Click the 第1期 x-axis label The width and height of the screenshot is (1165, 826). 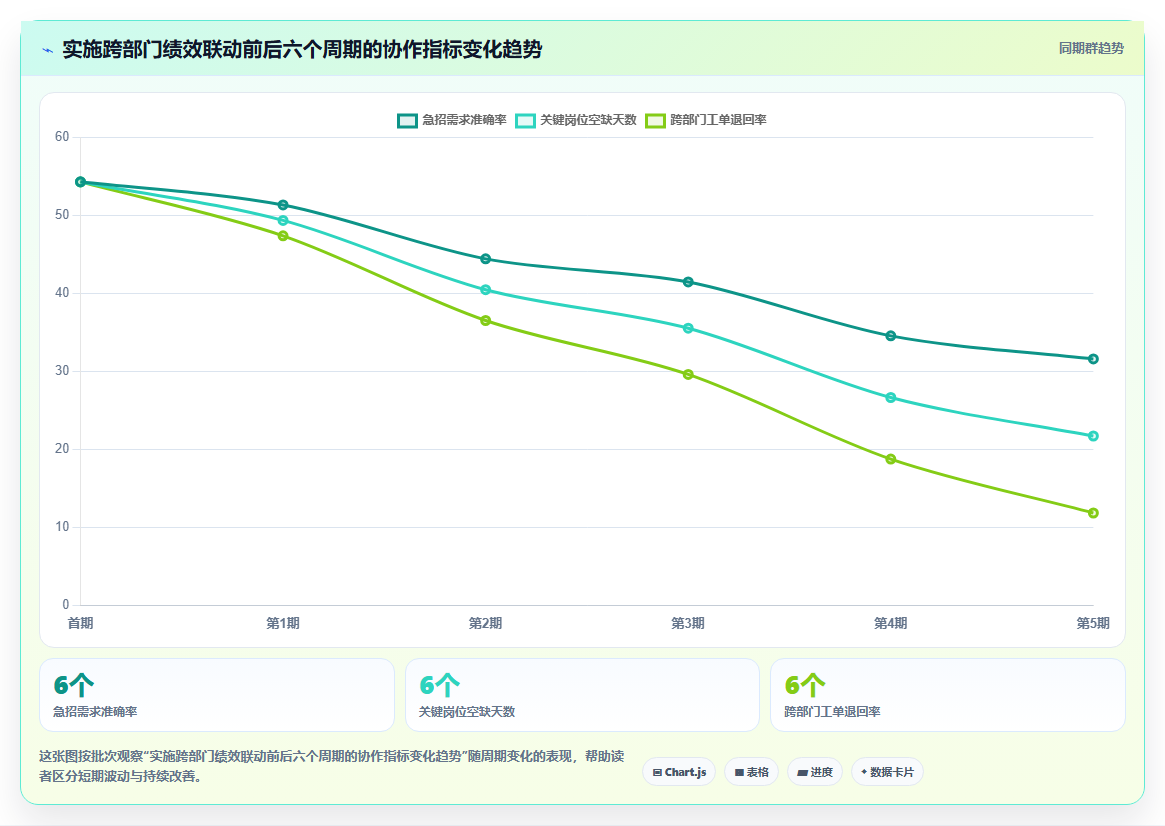coord(283,623)
